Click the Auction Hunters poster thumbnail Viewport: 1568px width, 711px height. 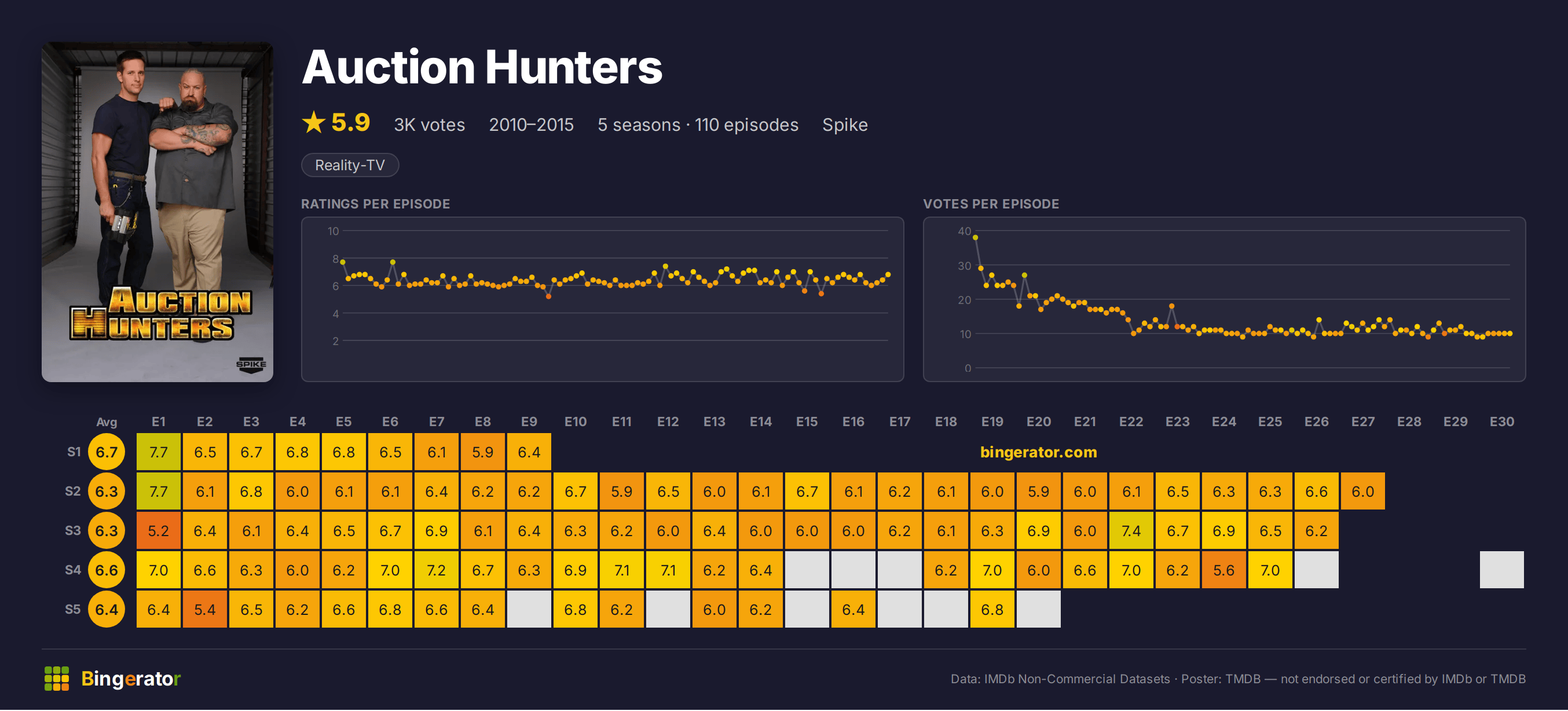157,212
